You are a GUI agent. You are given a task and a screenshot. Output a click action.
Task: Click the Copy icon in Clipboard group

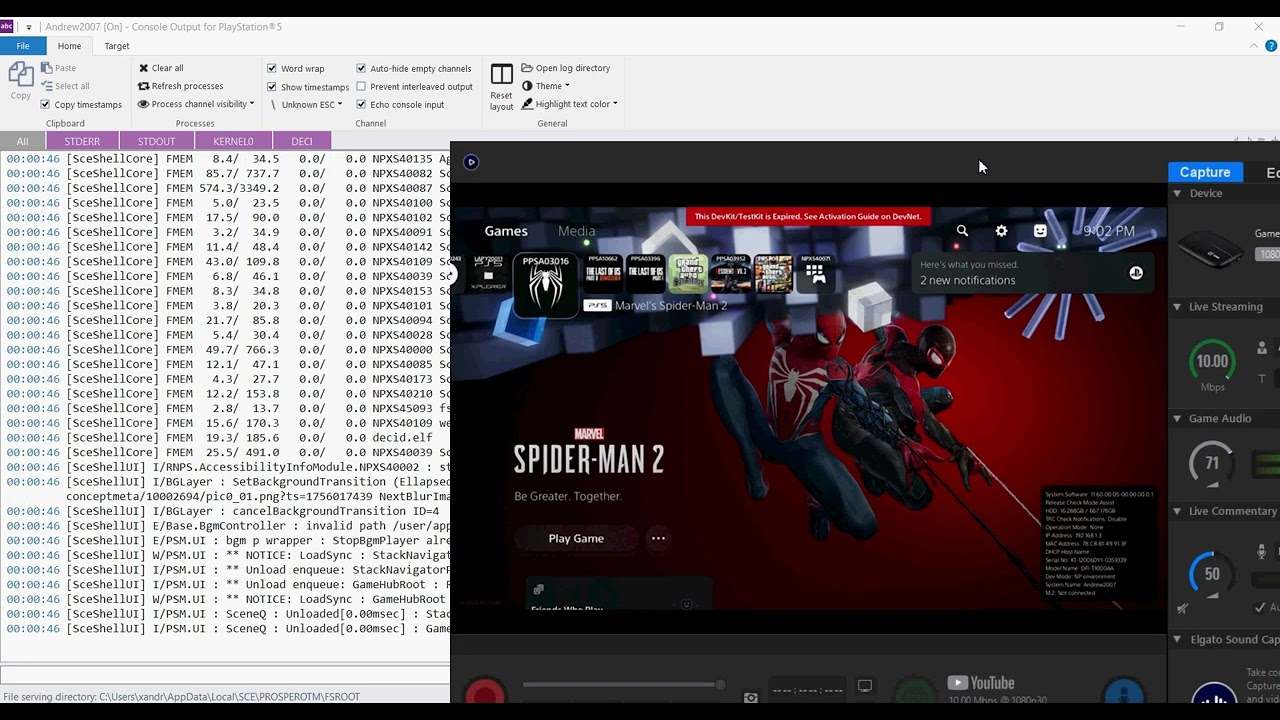(x=21, y=76)
